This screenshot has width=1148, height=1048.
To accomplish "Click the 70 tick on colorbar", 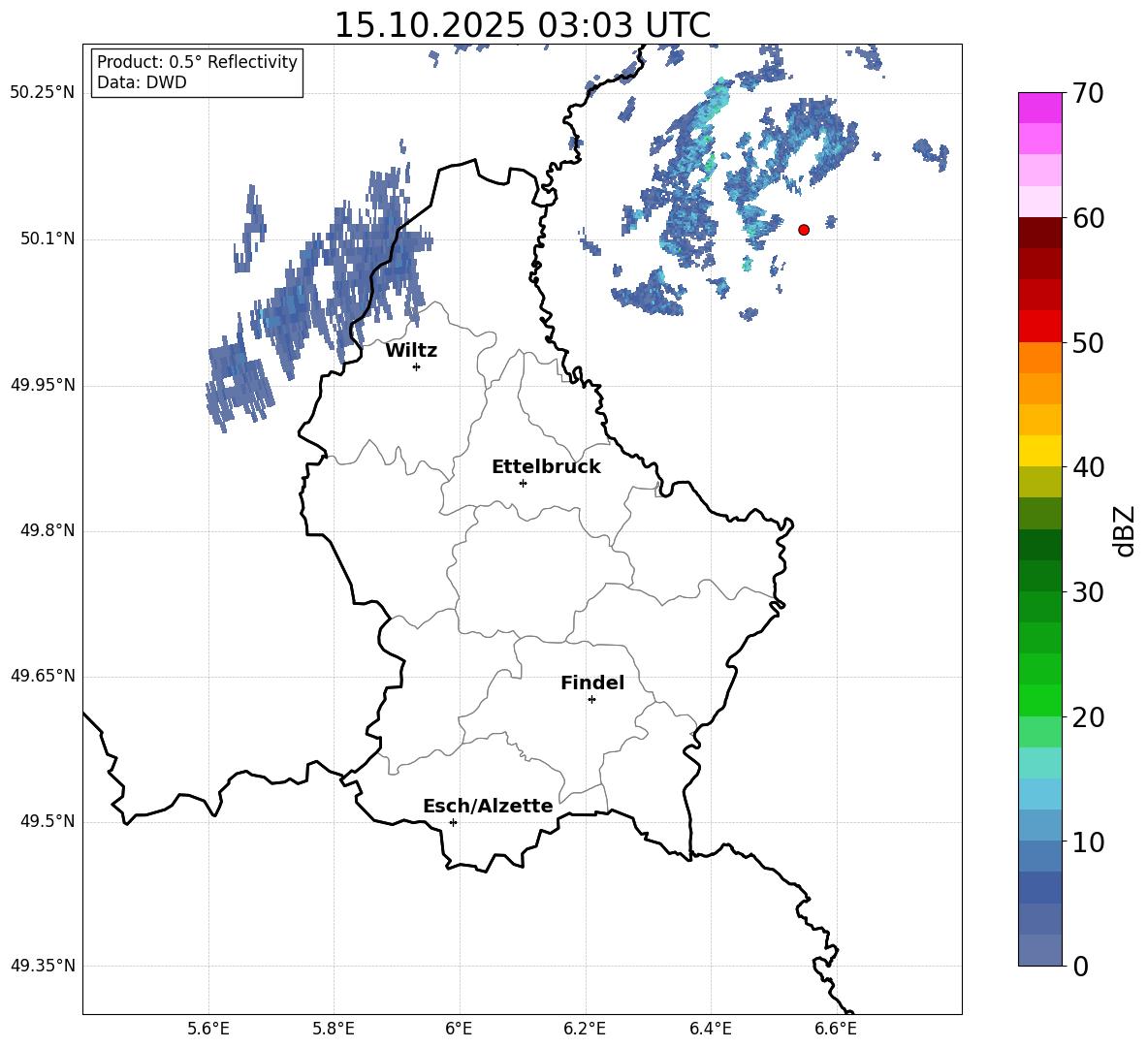I will click(x=1088, y=94).
